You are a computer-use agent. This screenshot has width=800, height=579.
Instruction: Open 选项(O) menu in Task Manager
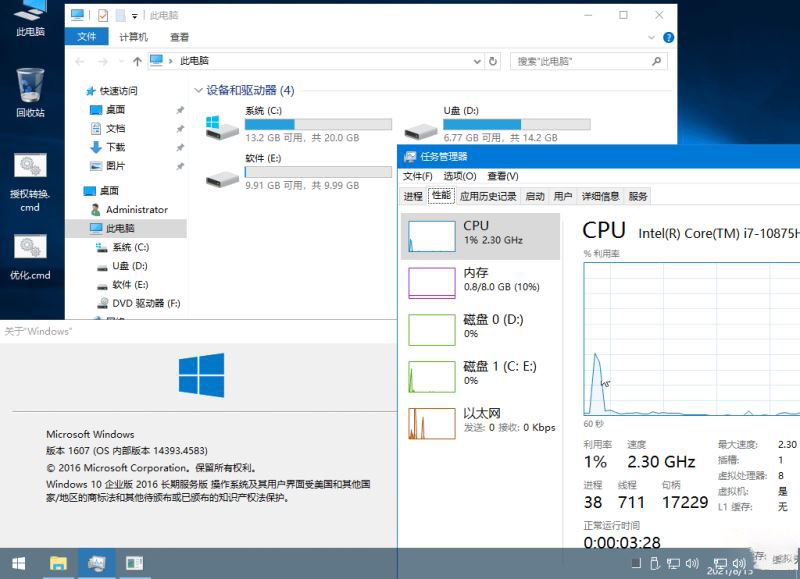click(x=460, y=176)
